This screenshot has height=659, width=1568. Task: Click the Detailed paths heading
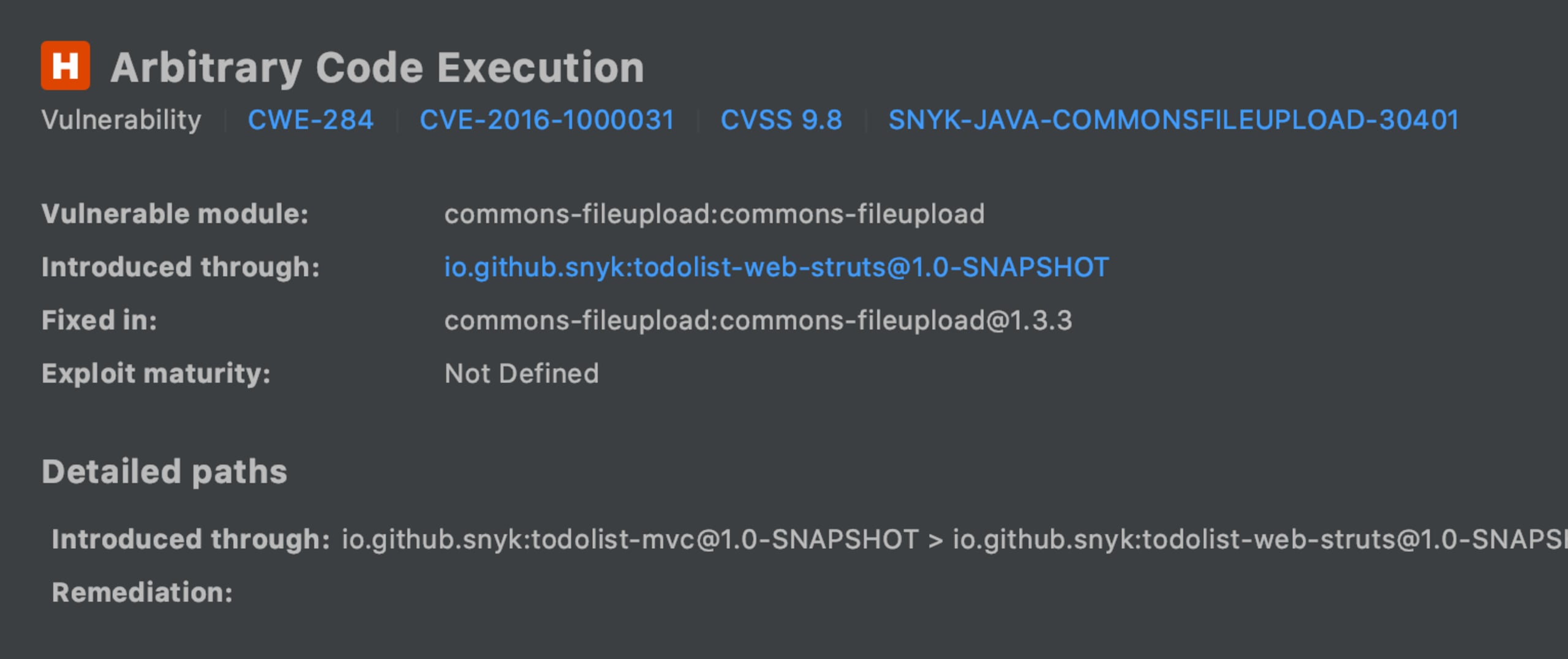[x=164, y=472]
